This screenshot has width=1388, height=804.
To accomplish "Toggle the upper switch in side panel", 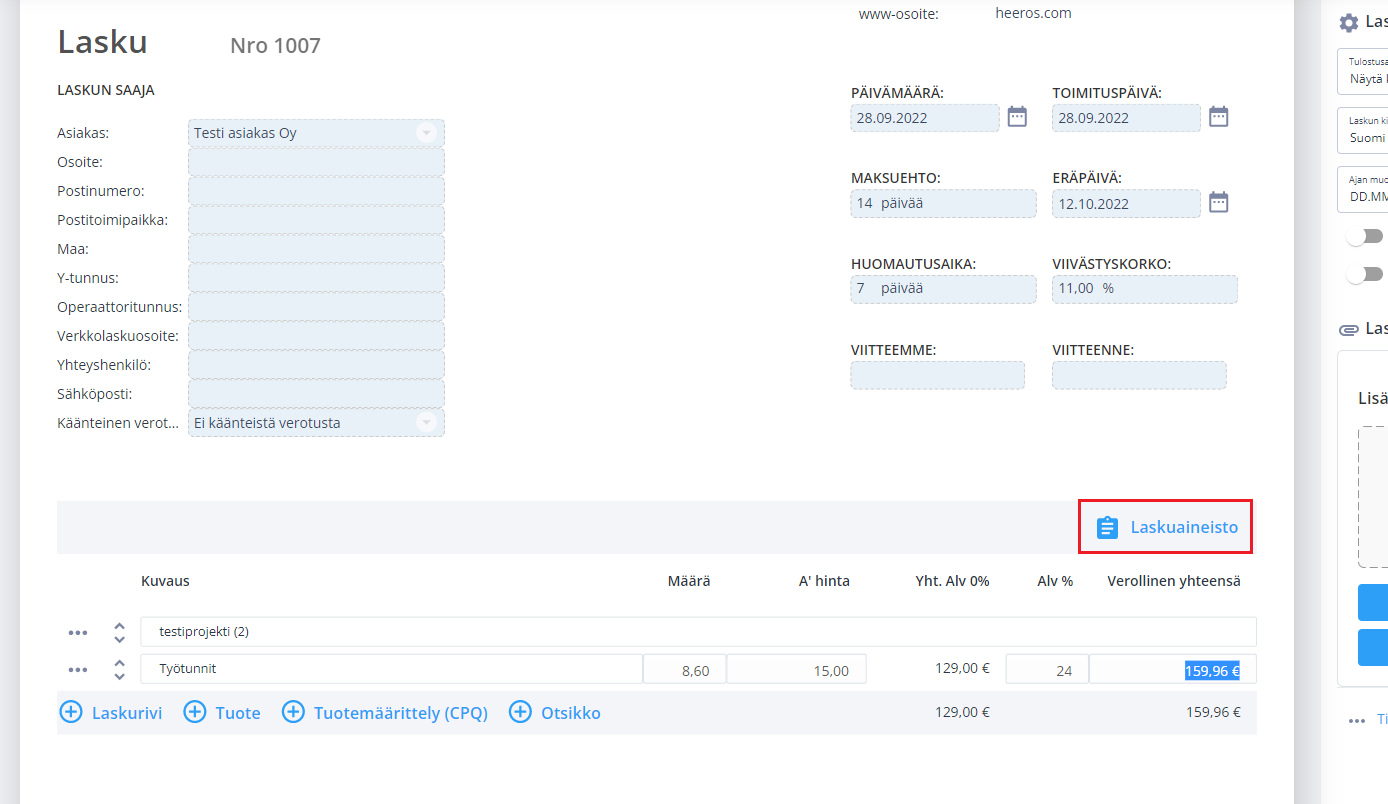I will point(1365,236).
